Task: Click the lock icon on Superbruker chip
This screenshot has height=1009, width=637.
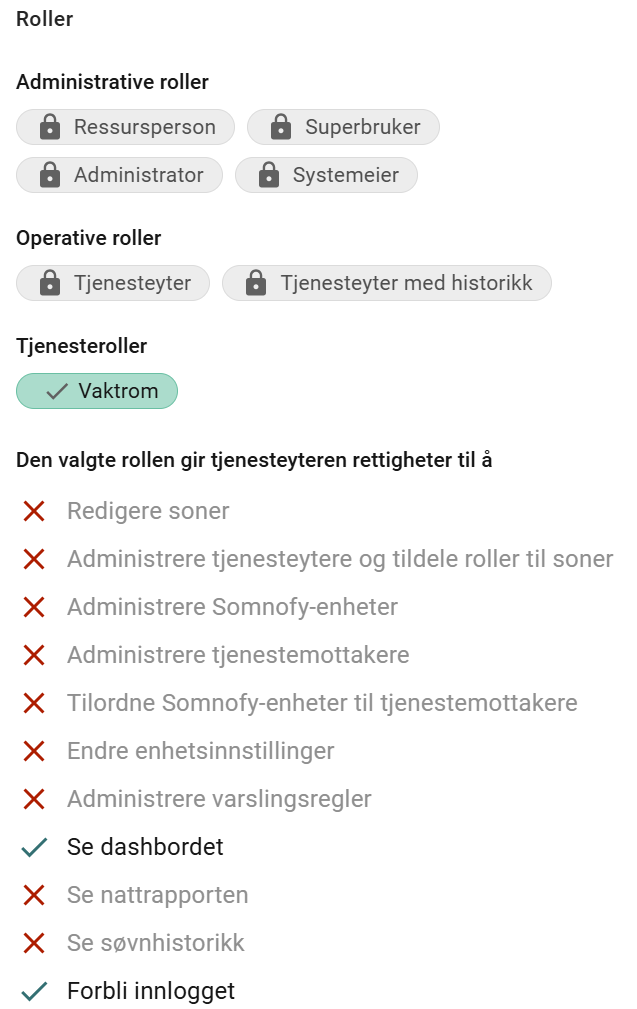Action: pos(281,127)
